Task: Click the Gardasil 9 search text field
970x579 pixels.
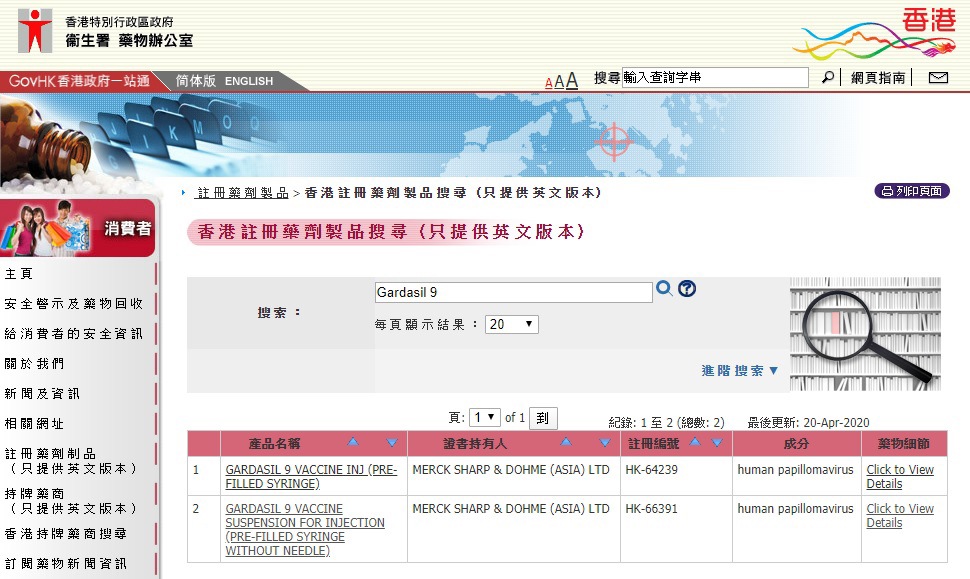Action: (513, 292)
